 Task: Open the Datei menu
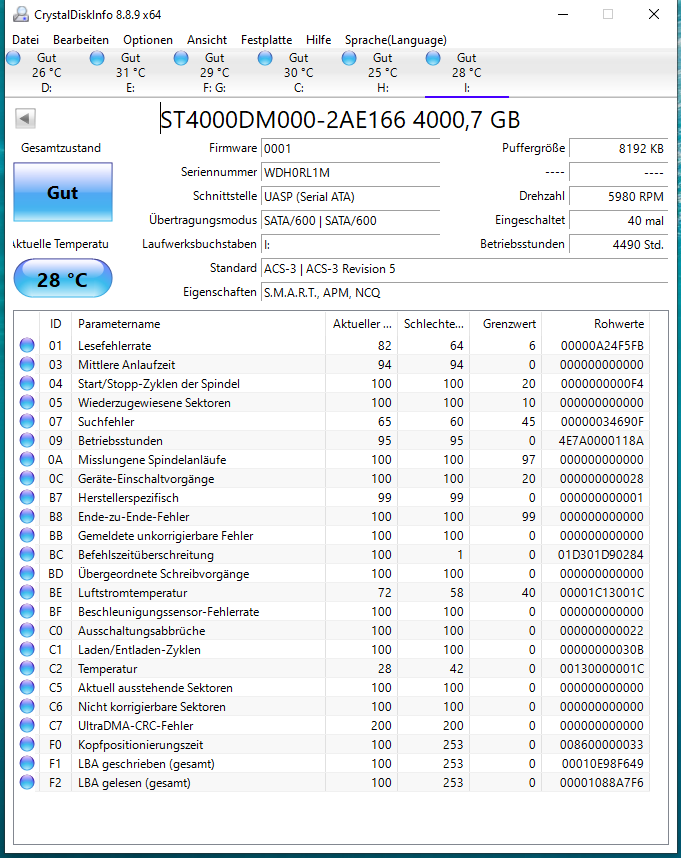25,40
